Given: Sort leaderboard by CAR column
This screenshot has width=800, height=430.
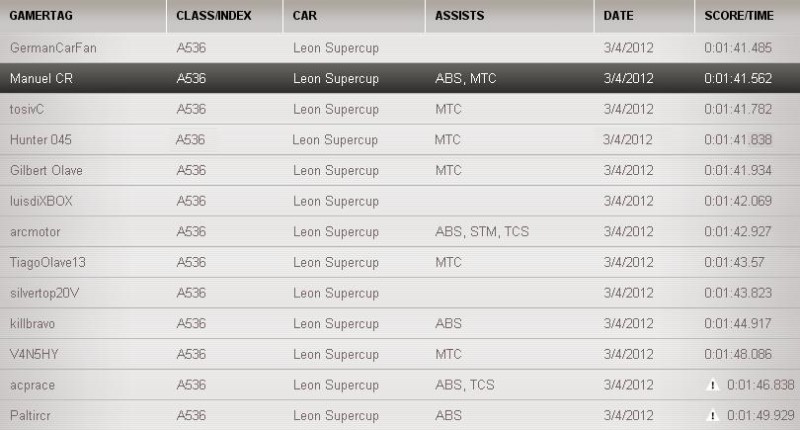Looking at the screenshot, I should [305, 17].
